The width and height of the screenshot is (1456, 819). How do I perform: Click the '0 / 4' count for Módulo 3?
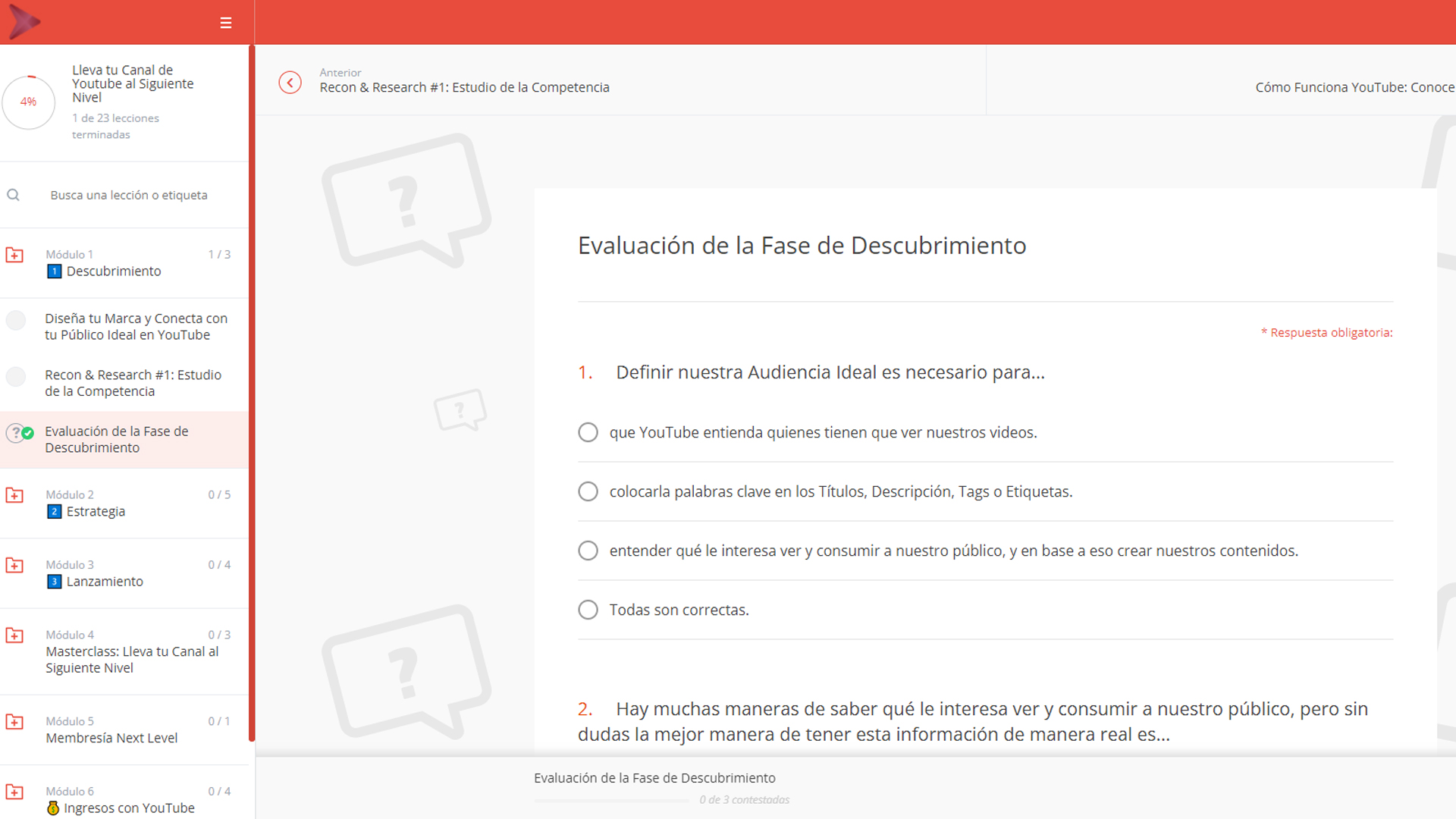pos(219,565)
